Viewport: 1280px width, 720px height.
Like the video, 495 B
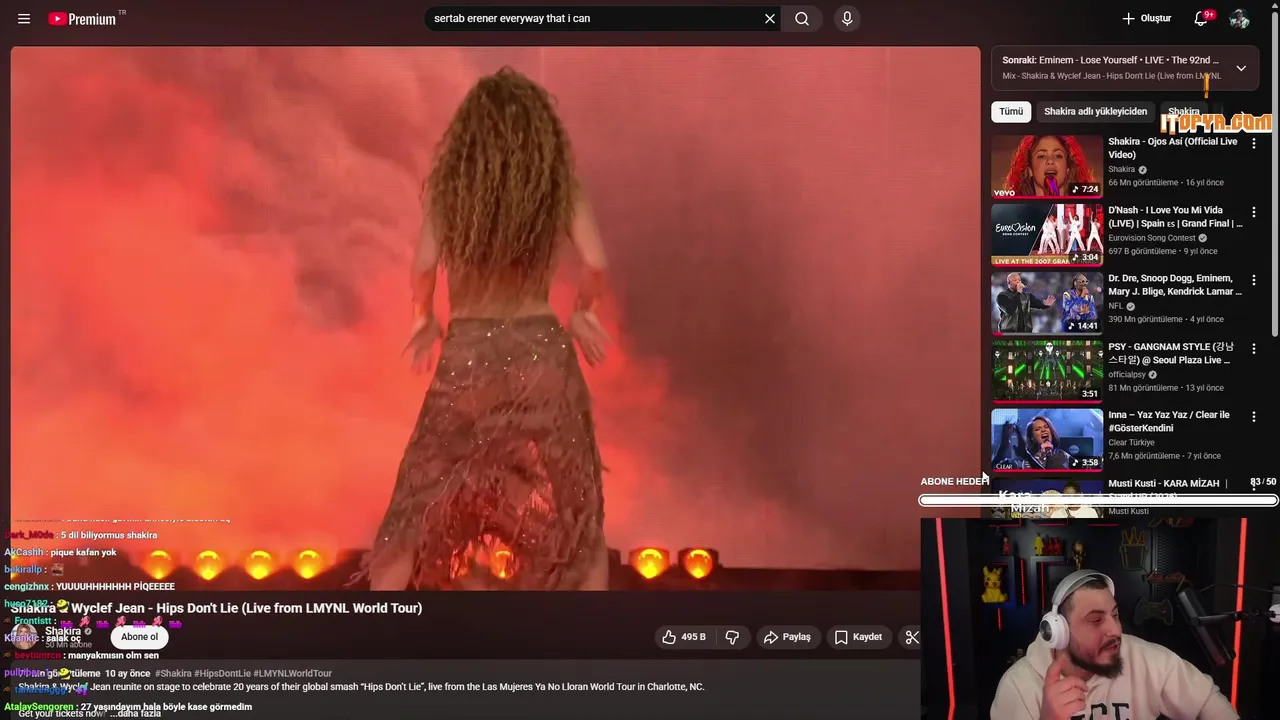683,637
